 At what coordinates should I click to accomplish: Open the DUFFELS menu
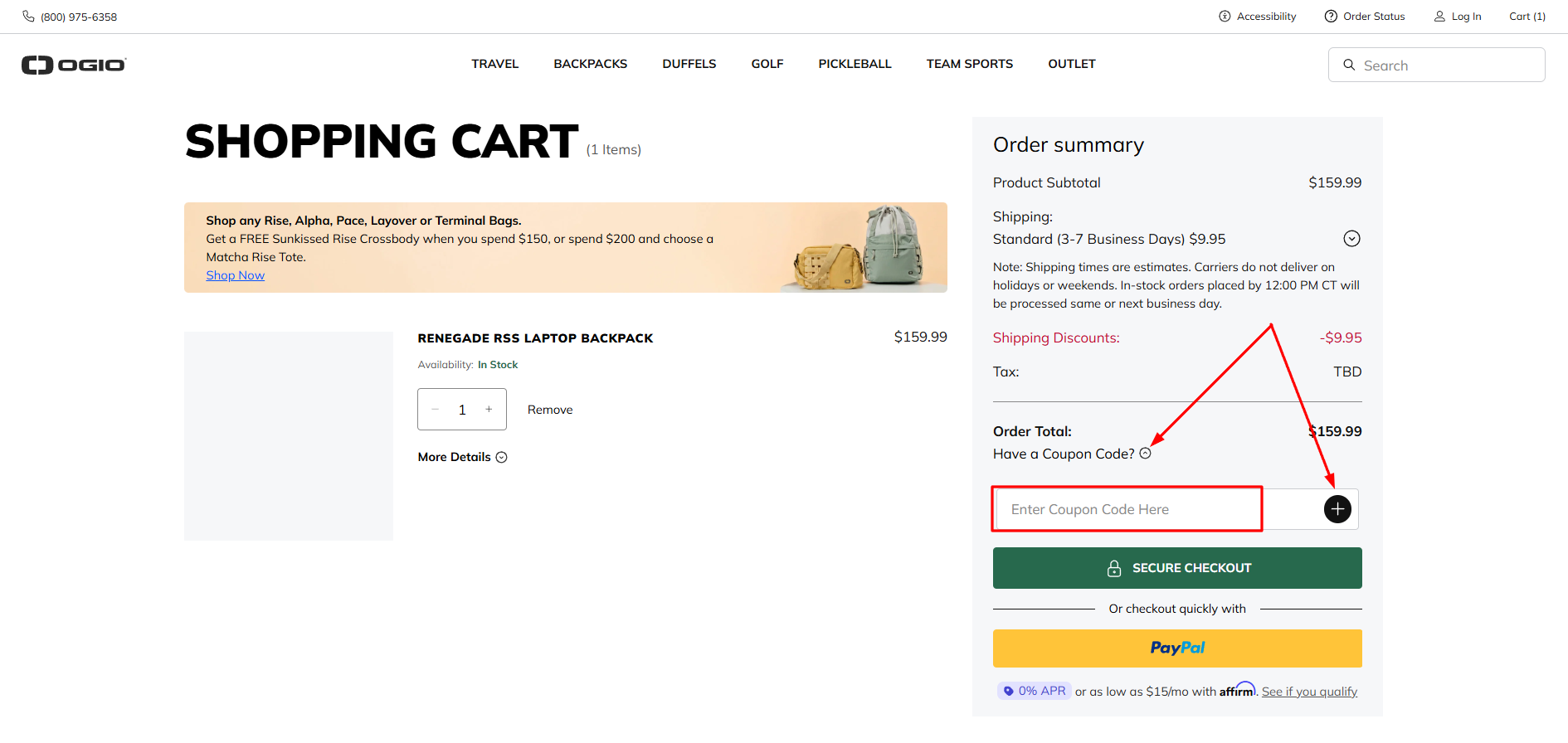689,64
